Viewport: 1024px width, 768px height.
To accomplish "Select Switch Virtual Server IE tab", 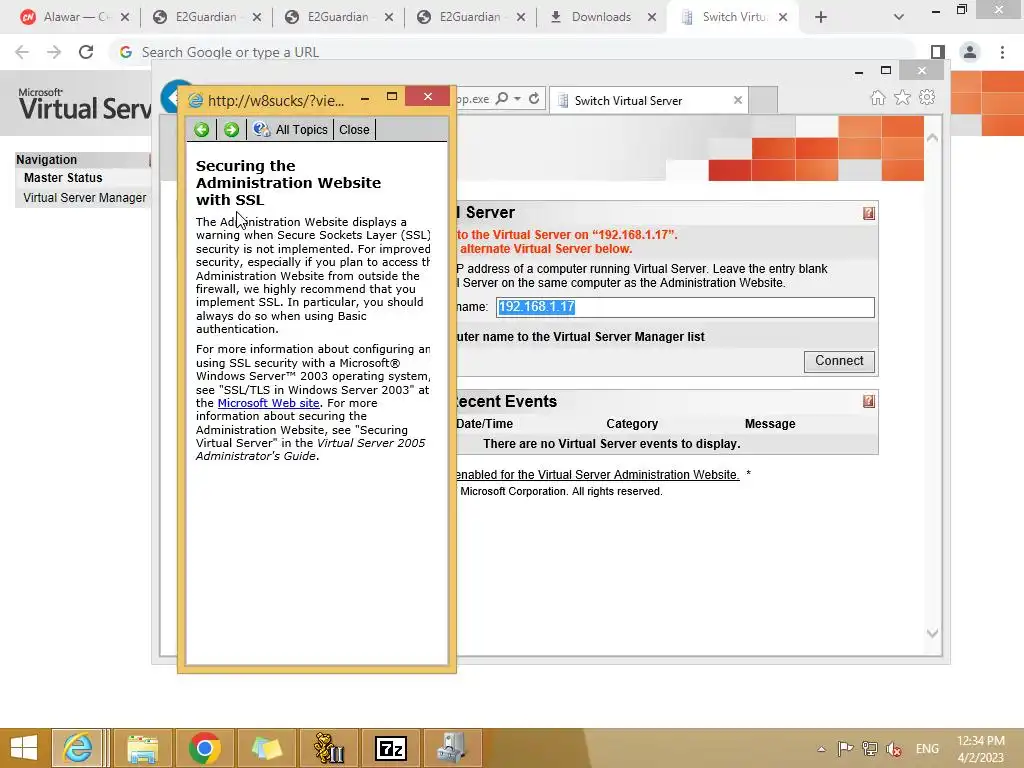I will click(x=648, y=101).
